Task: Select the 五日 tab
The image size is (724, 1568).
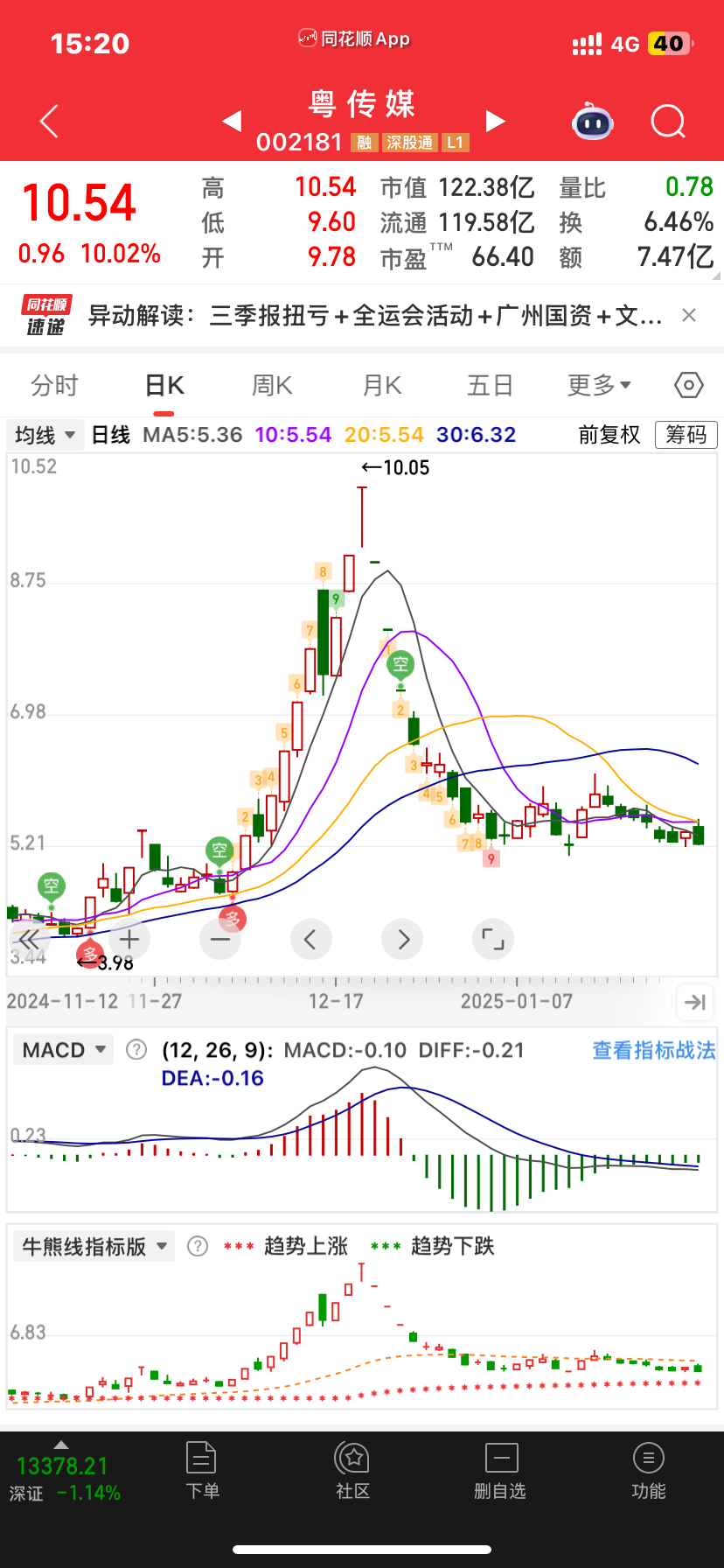Action: [x=490, y=385]
